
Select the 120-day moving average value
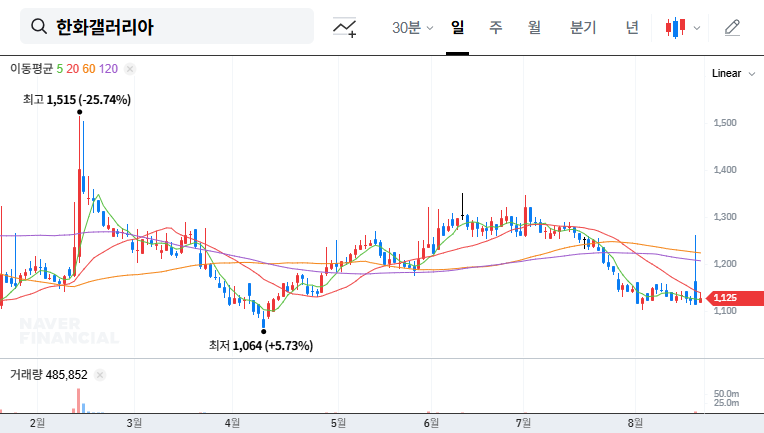pos(108,69)
